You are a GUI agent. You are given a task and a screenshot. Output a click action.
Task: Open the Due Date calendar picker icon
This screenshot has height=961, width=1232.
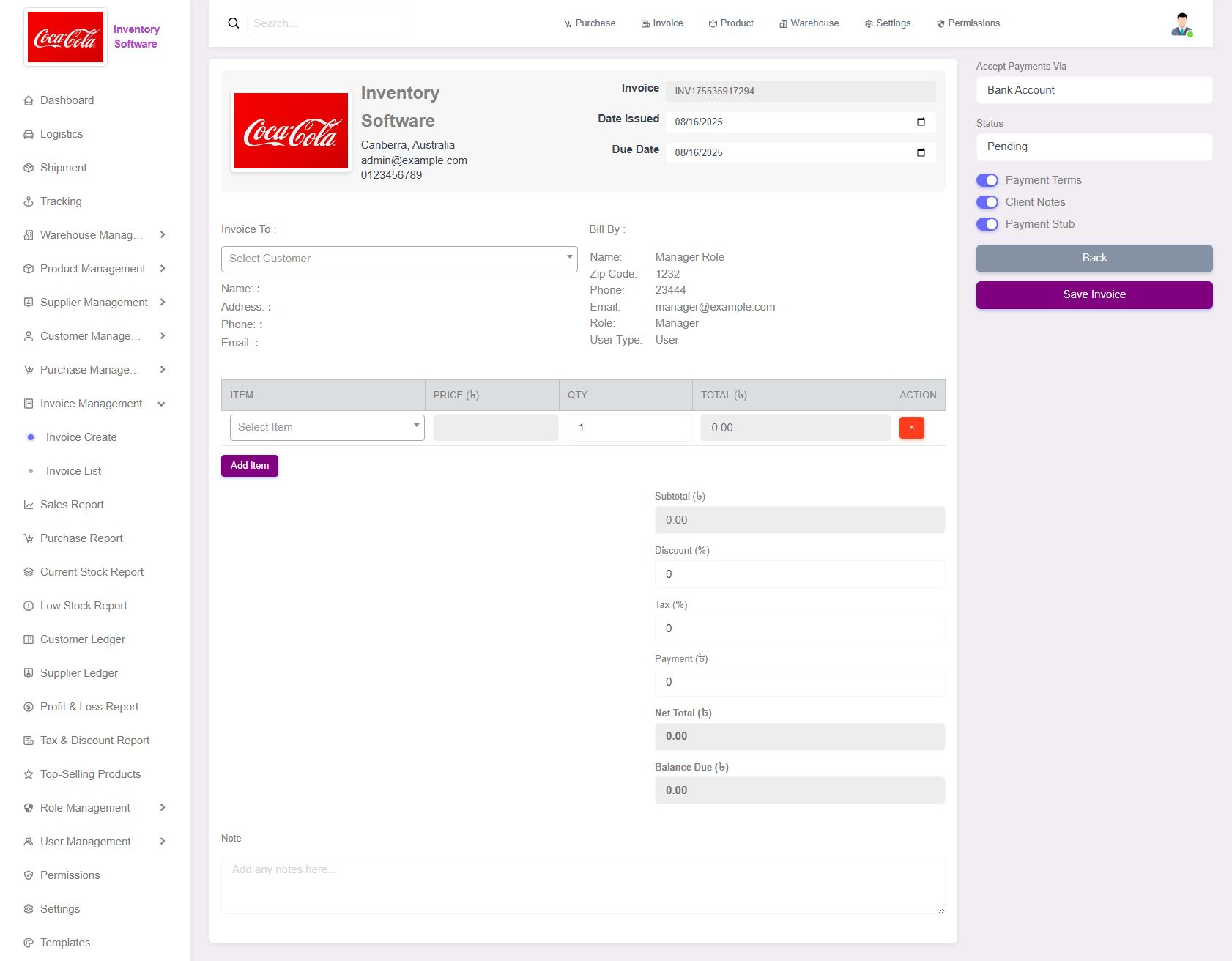921,152
